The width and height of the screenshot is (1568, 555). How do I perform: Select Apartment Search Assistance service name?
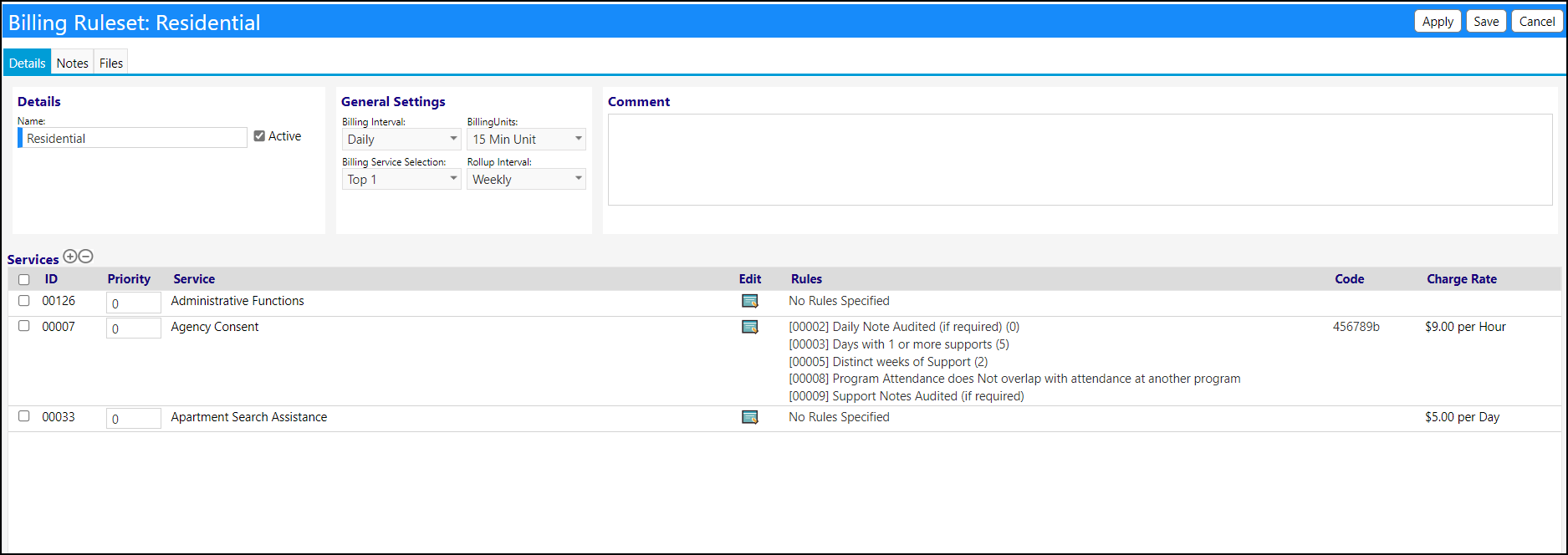point(249,417)
